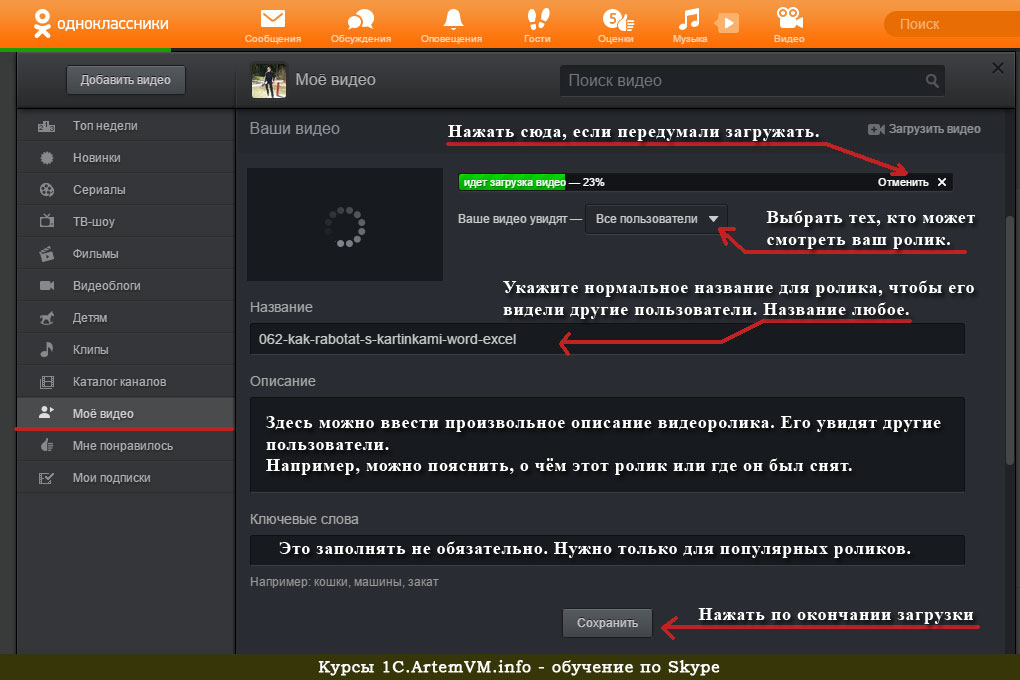The image size is (1020, 680).
Task: Select Топ недели in sidebar
Action: 105,126
